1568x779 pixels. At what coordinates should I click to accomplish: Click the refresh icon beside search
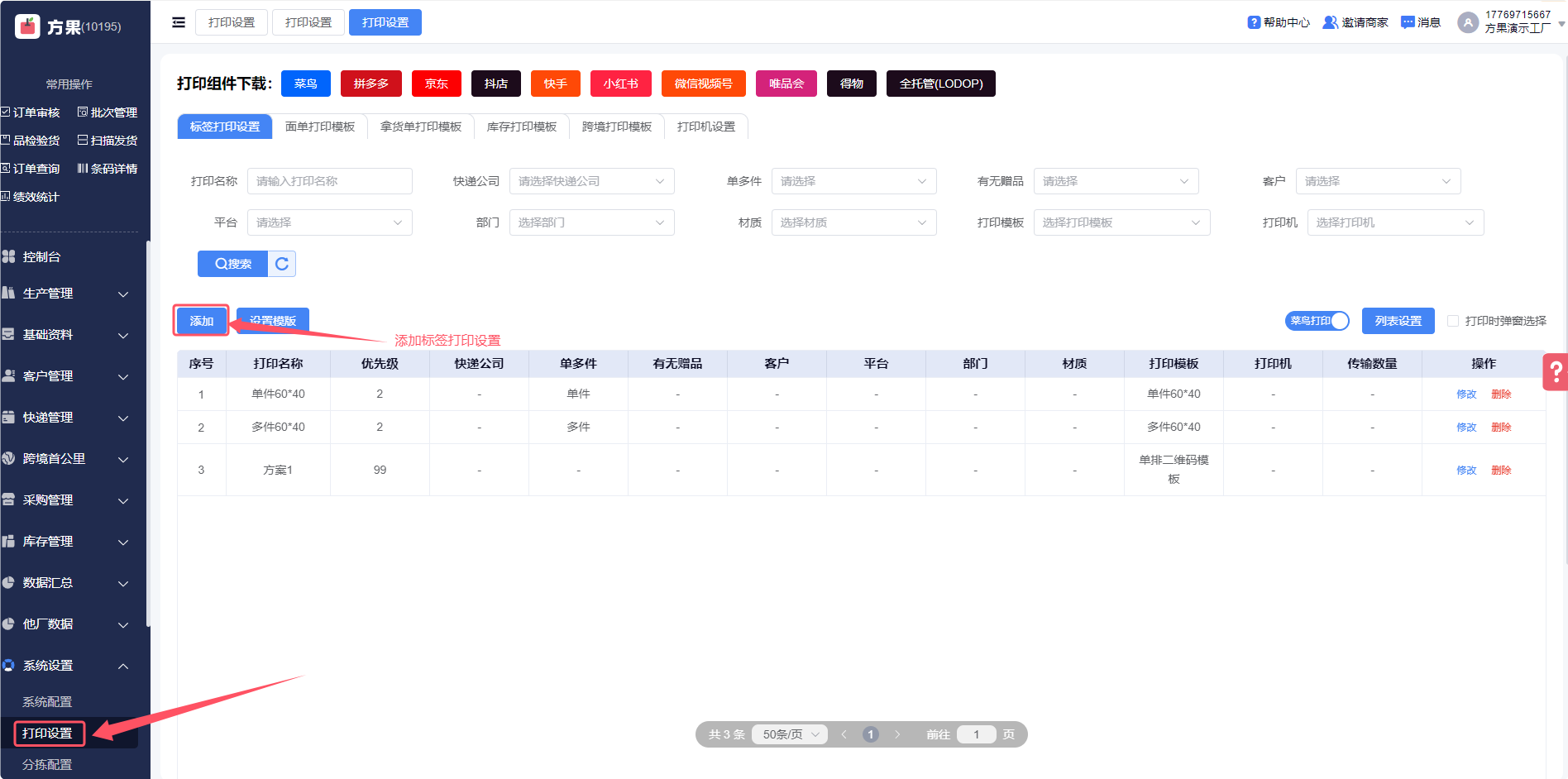pos(282,264)
